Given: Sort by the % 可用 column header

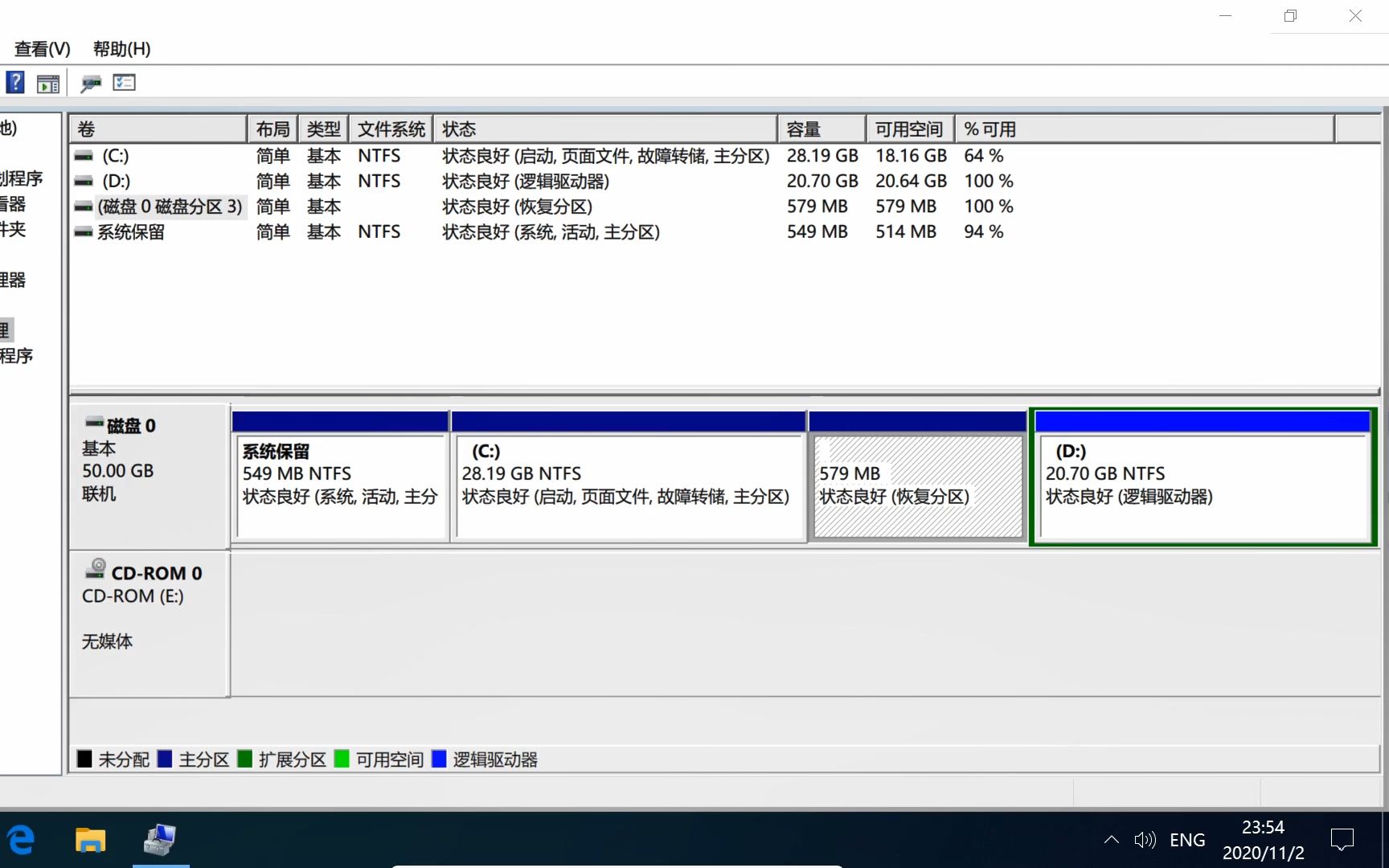Looking at the screenshot, I should (x=1144, y=129).
